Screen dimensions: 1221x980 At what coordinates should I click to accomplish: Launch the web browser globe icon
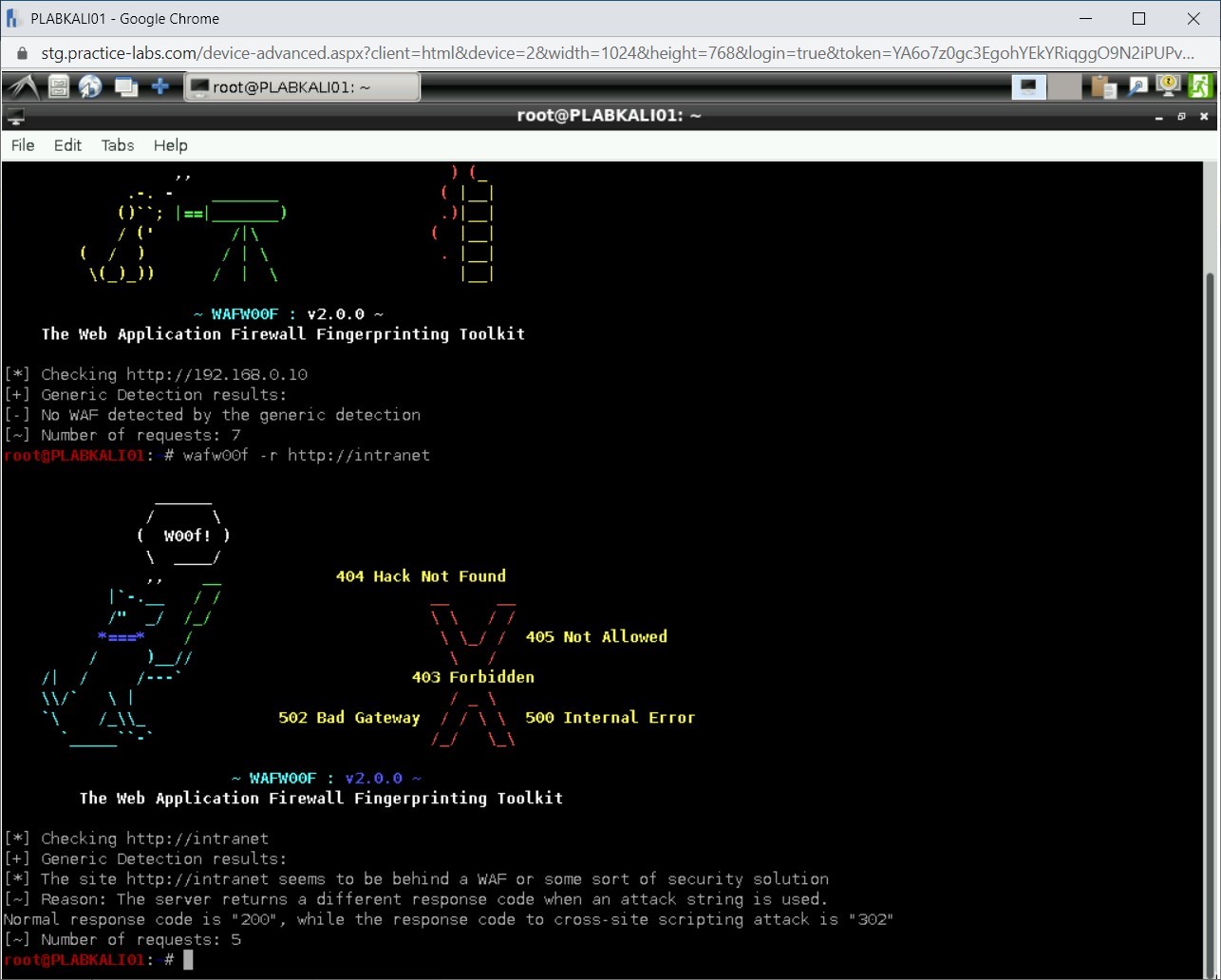91,87
